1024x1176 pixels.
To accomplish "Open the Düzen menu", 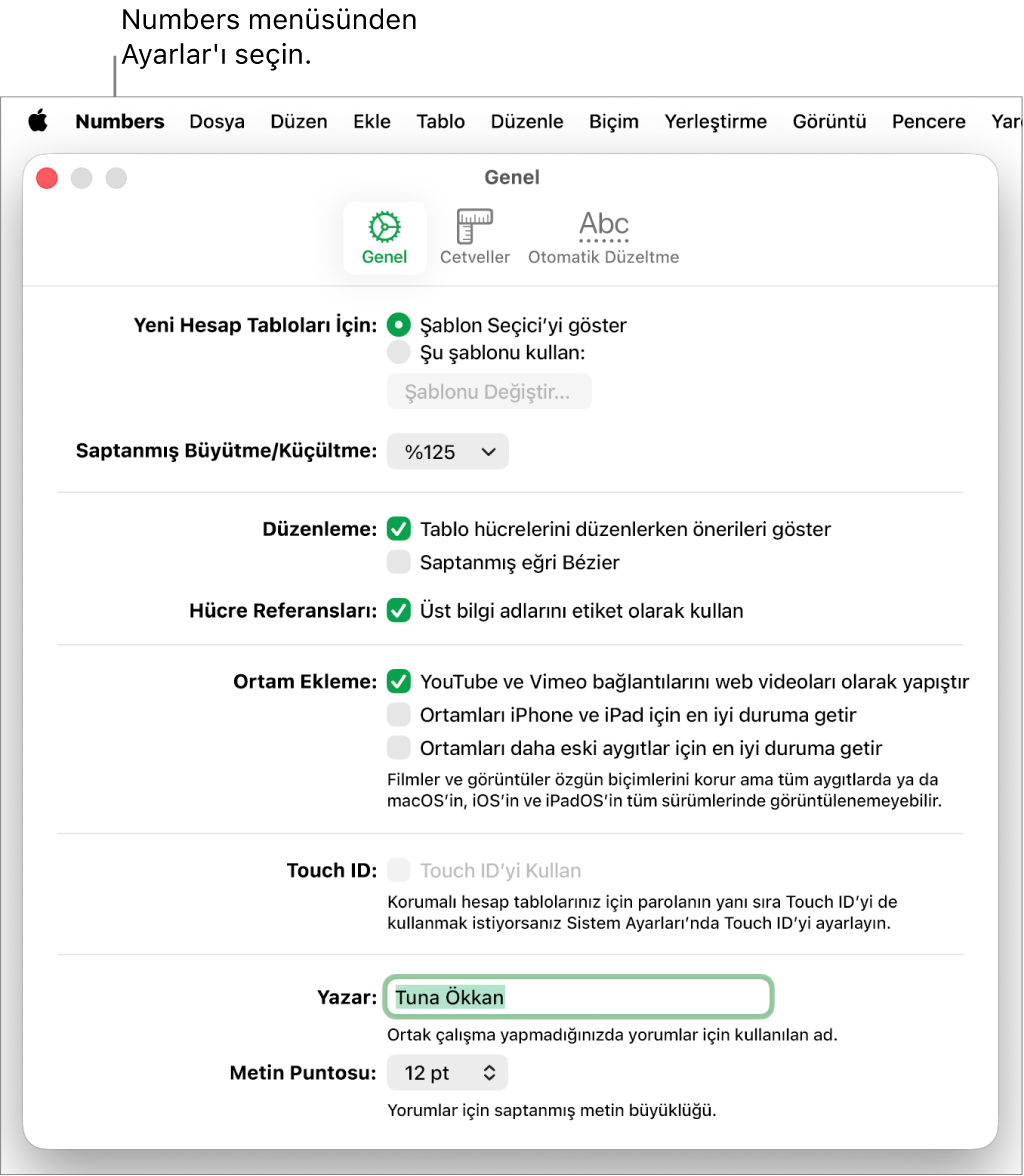I will [299, 122].
